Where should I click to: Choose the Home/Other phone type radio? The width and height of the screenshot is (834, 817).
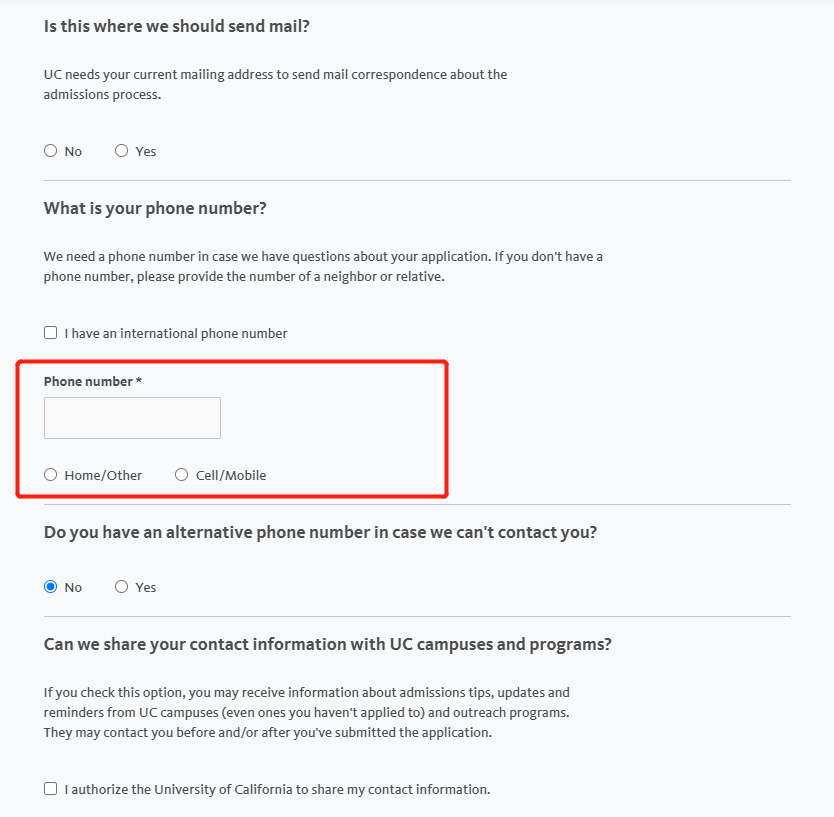click(x=51, y=475)
